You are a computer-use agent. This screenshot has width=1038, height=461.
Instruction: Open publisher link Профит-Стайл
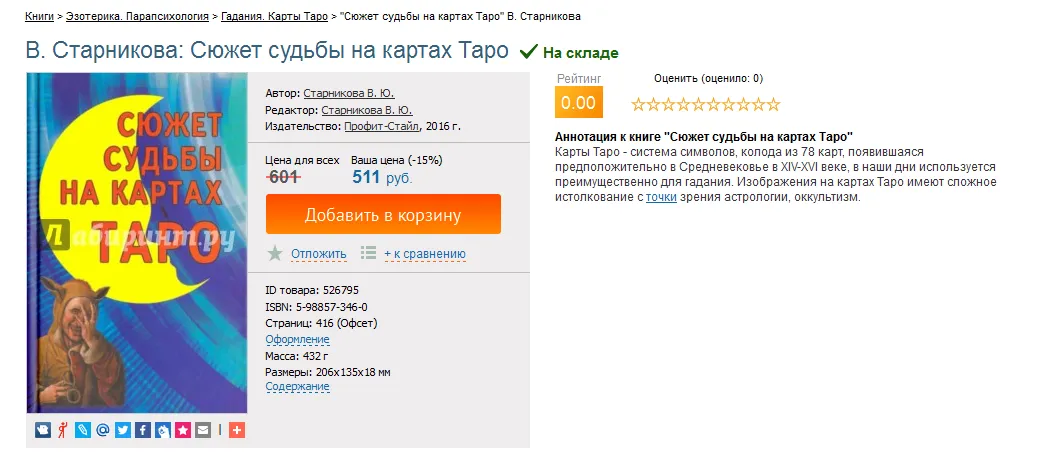point(382,127)
